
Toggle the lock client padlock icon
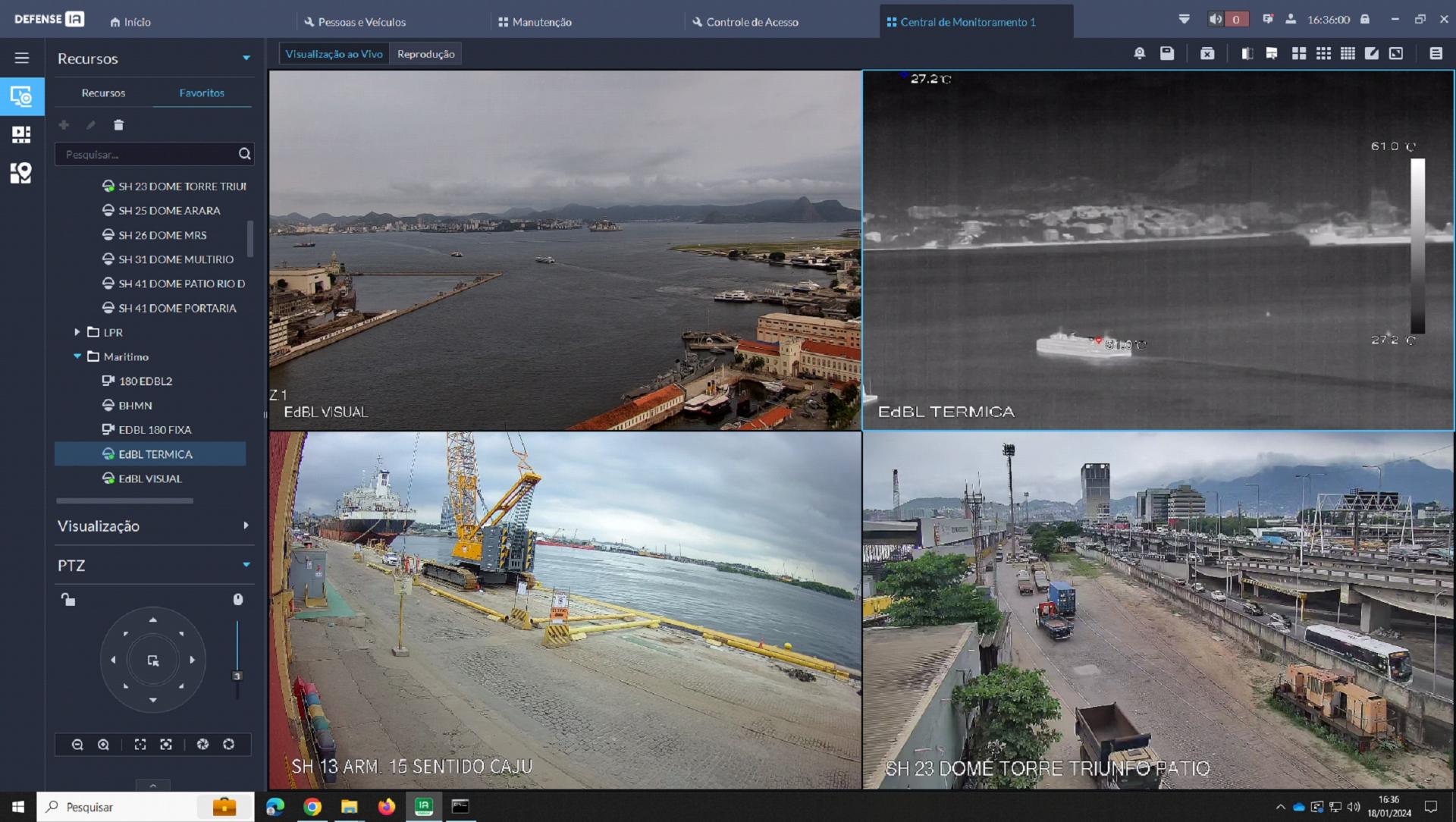tap(1365, 20)
